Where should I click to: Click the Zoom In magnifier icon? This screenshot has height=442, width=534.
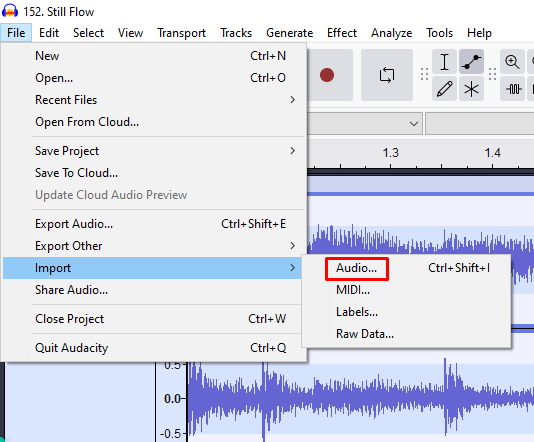tap(512, 62)
